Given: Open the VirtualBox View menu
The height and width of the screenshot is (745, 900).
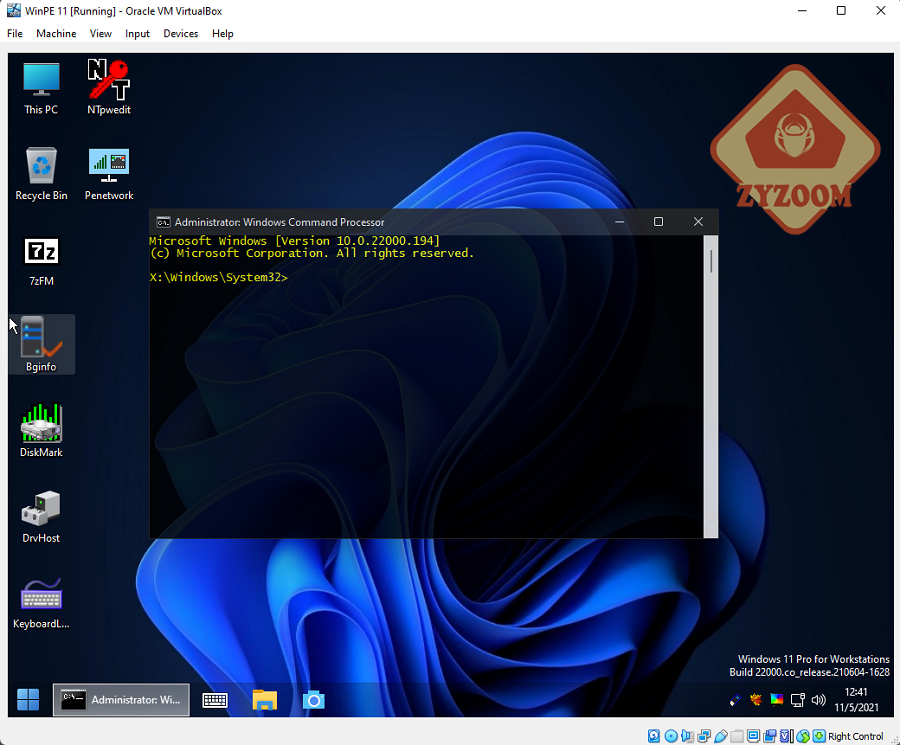Looking at the screenshot, I should coord(100,33).
